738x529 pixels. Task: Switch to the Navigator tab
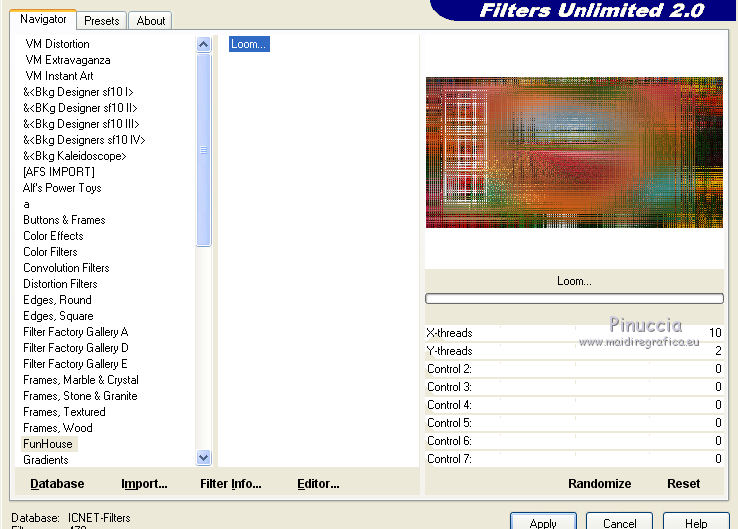[x=43, y=19]
